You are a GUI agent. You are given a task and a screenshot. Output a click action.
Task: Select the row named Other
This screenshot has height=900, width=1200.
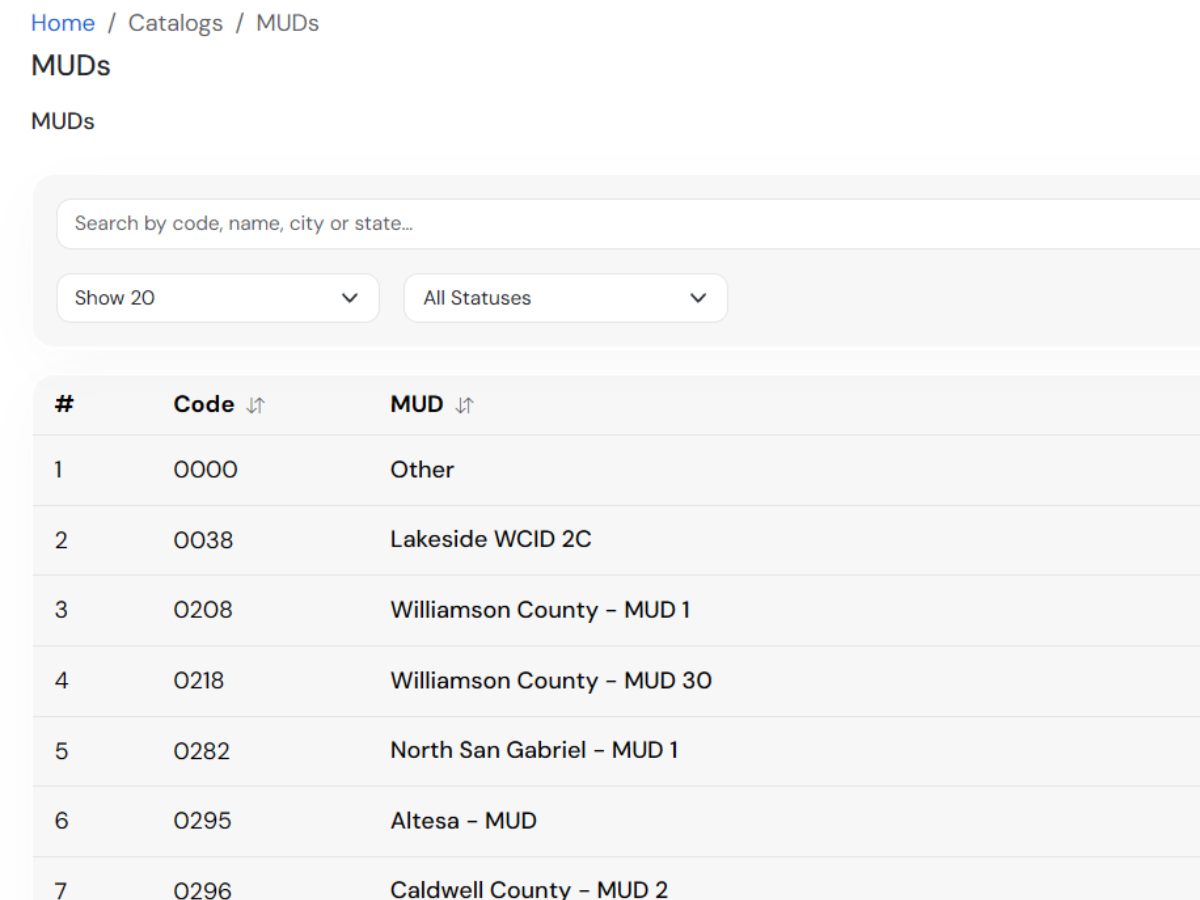(616, 470)
